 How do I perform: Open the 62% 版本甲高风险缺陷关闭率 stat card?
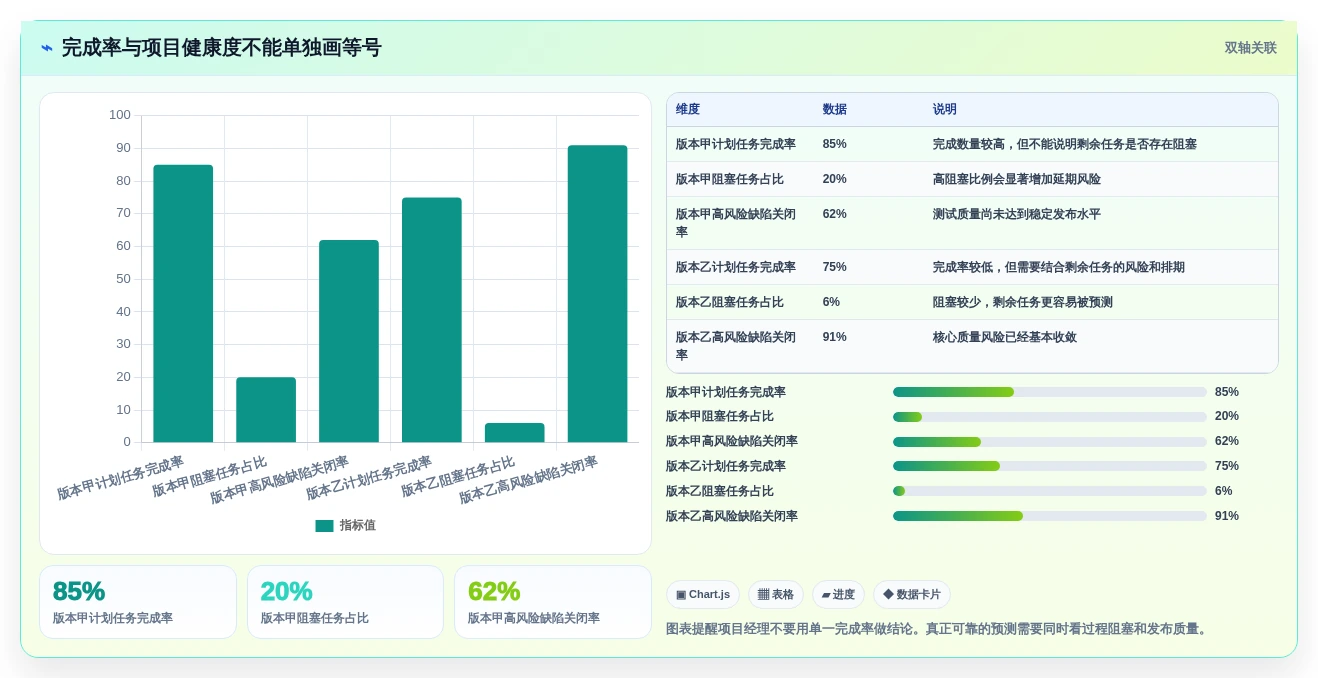(x=553, y=602)
